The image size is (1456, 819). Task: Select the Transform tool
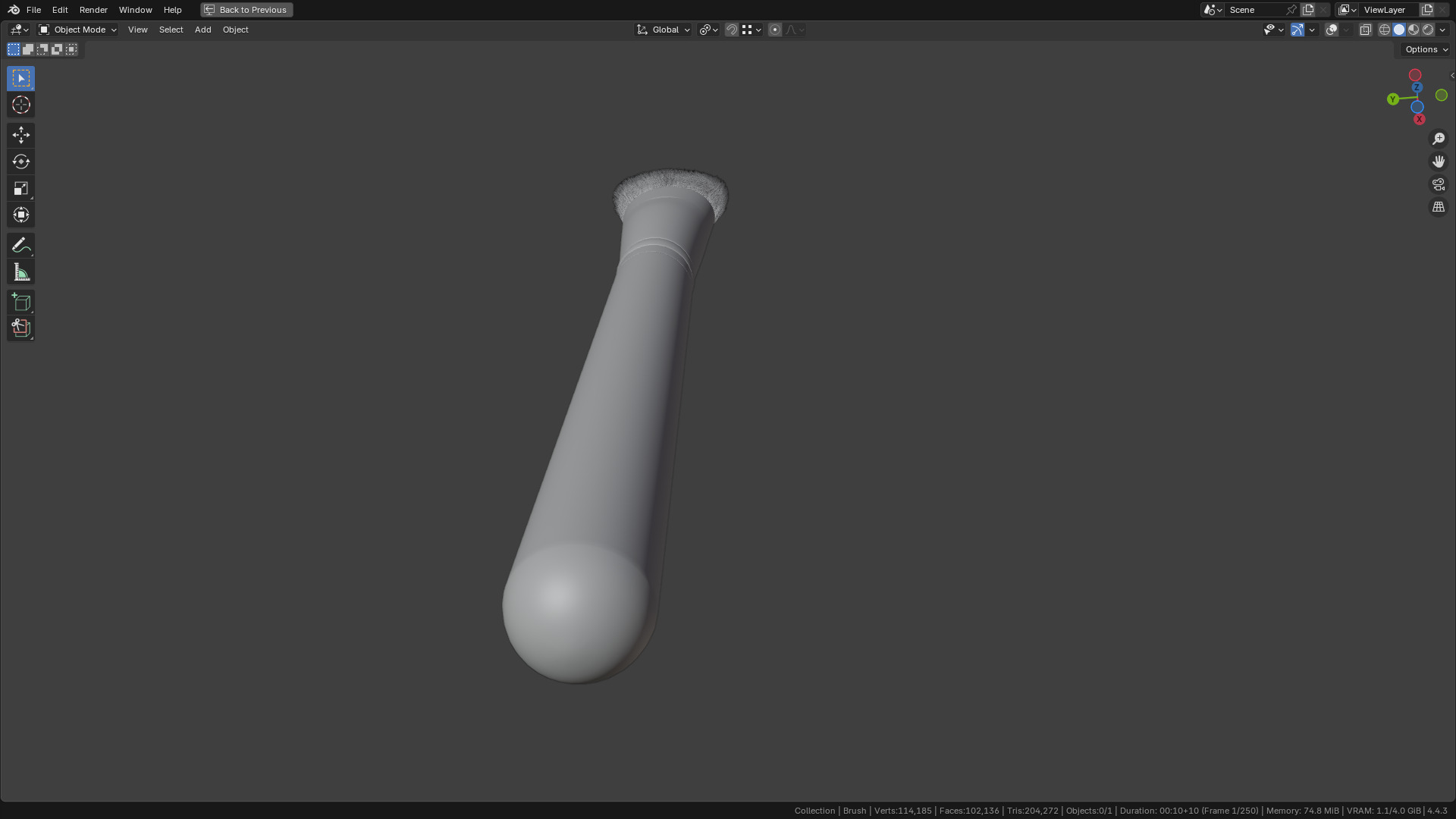[x=20, y=215]
